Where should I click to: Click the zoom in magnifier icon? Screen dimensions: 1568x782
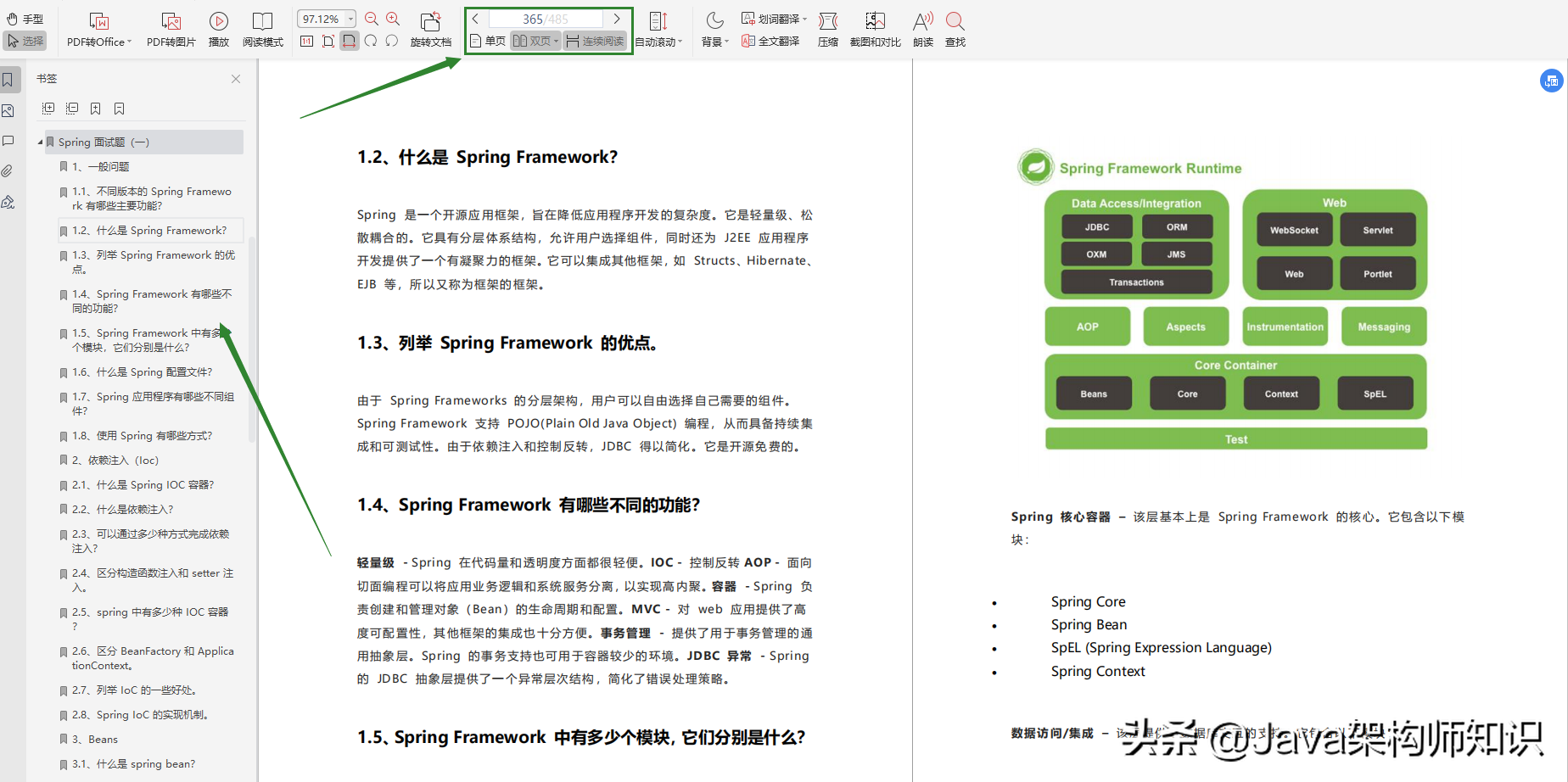pyautogui.click(x=393, y=19)
